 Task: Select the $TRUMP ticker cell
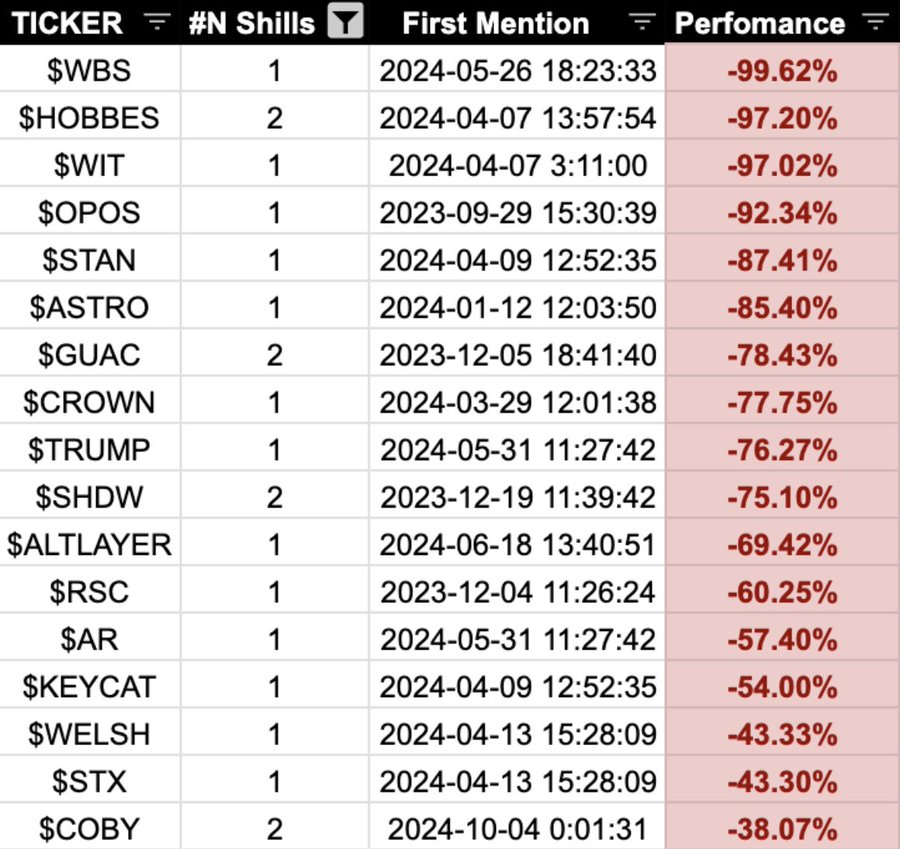click(x=90, y=450)
